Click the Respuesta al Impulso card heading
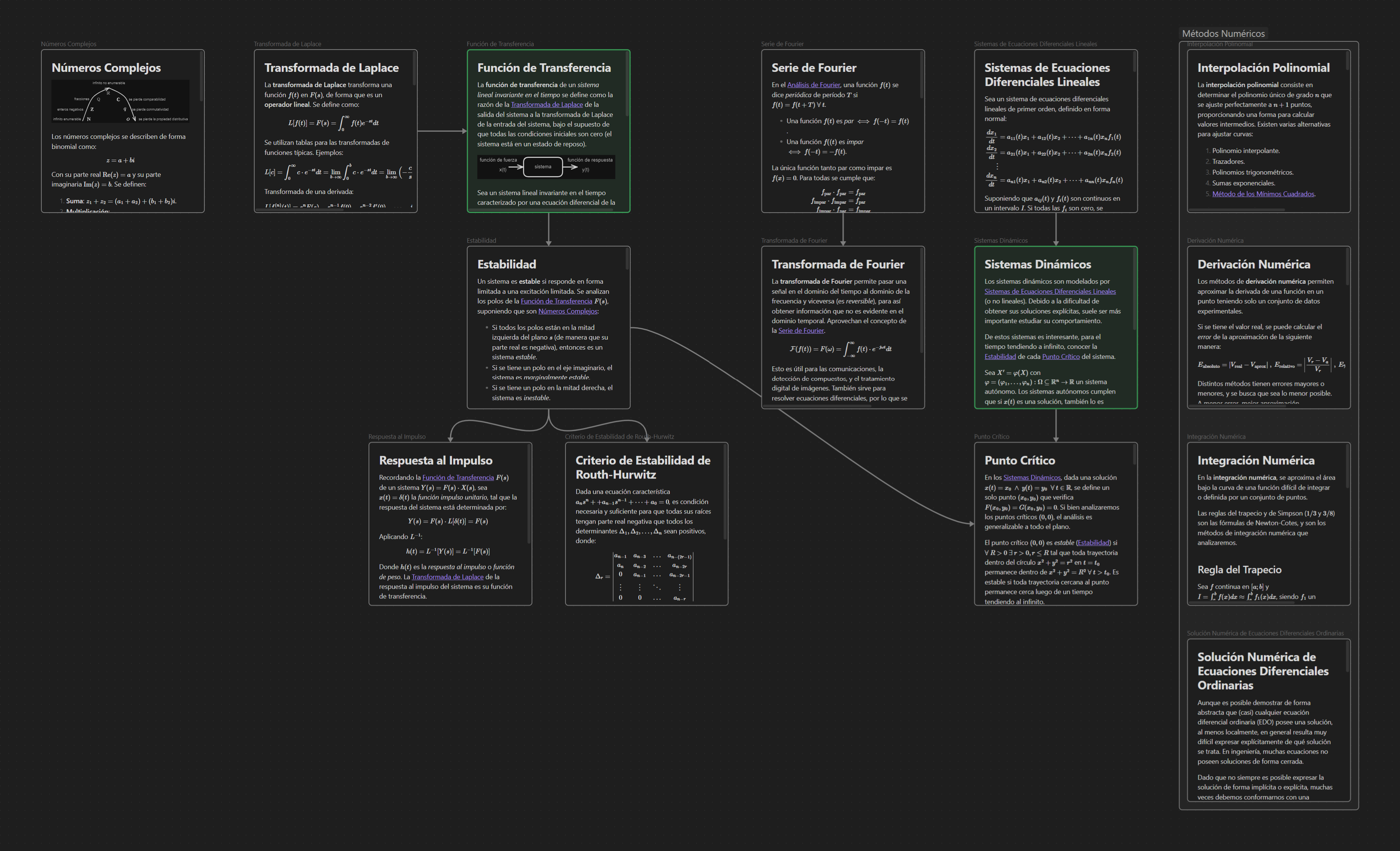The width and height of the screenshot is (1400, 851). click(436, 461)
